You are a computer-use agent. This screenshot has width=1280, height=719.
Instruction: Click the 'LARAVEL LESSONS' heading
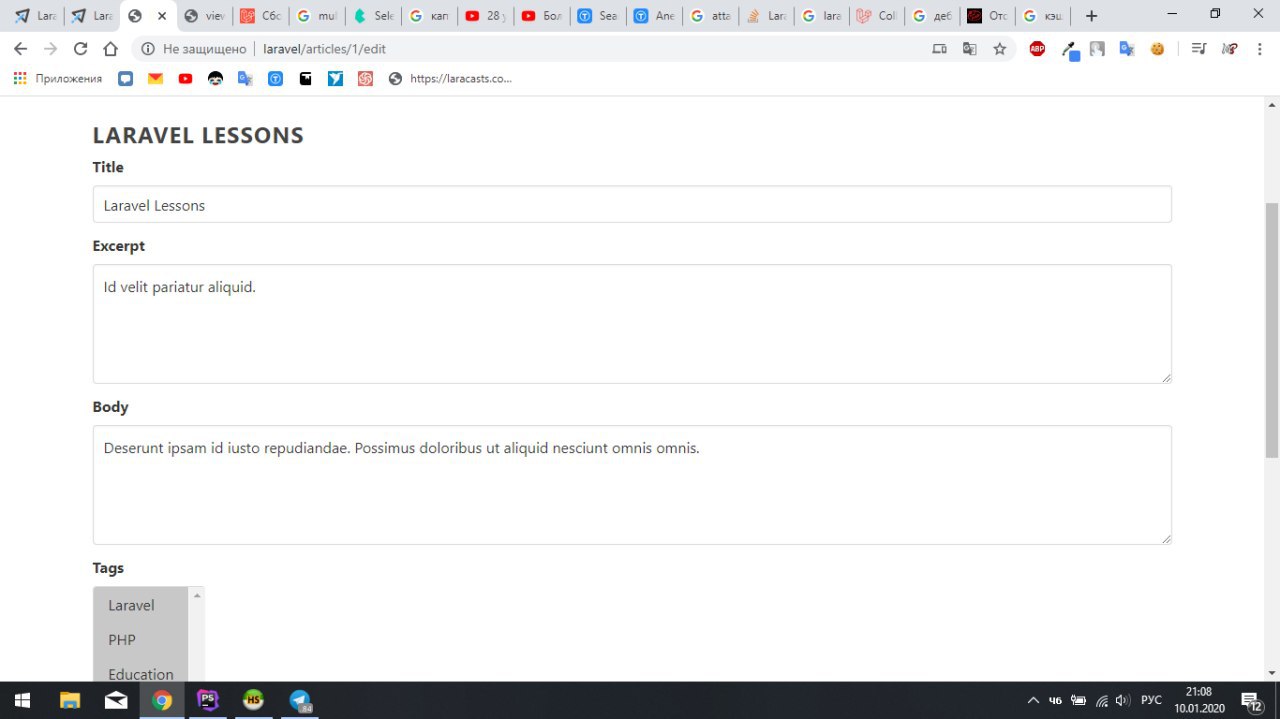[x=198, y=135]
